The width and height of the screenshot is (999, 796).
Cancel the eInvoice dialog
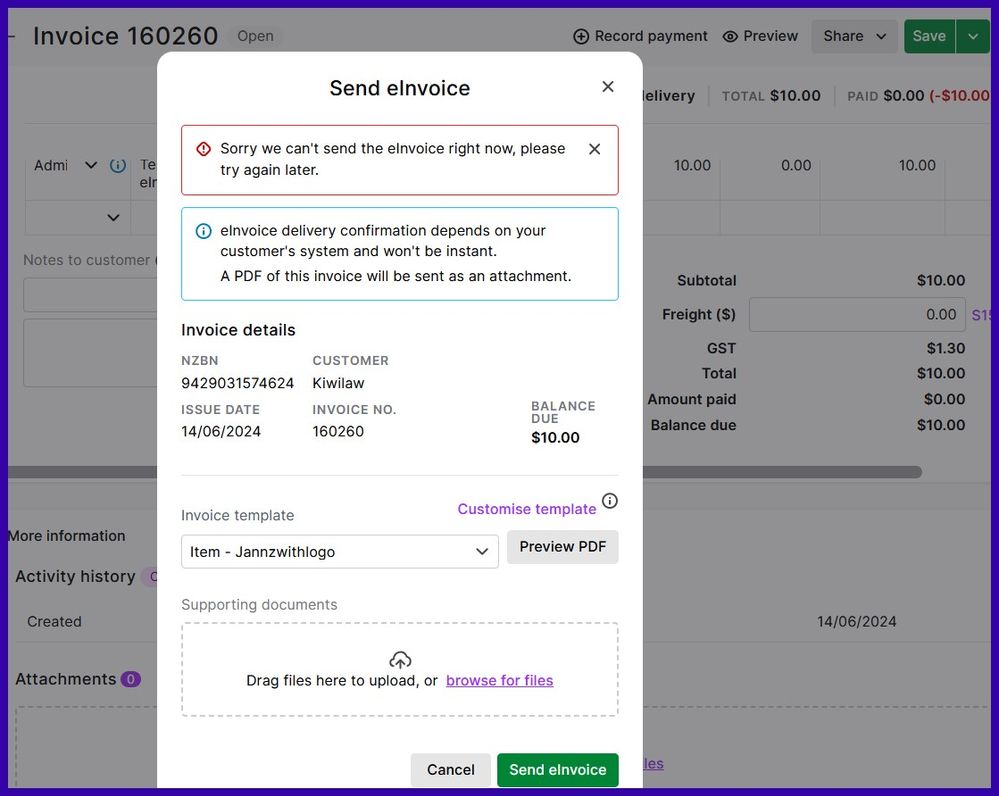450,769
